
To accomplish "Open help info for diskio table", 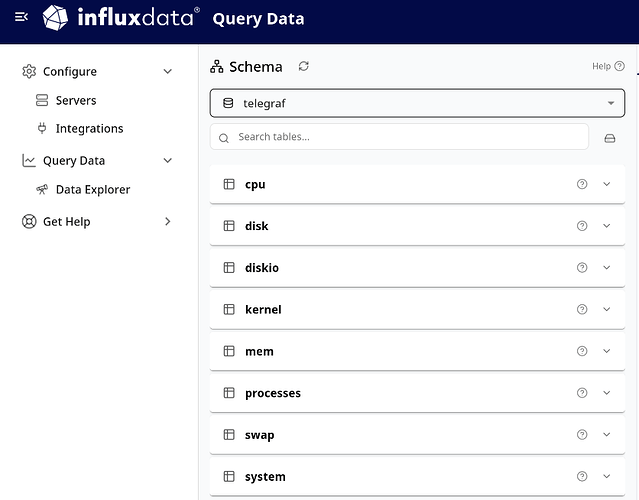I will 582,268.
